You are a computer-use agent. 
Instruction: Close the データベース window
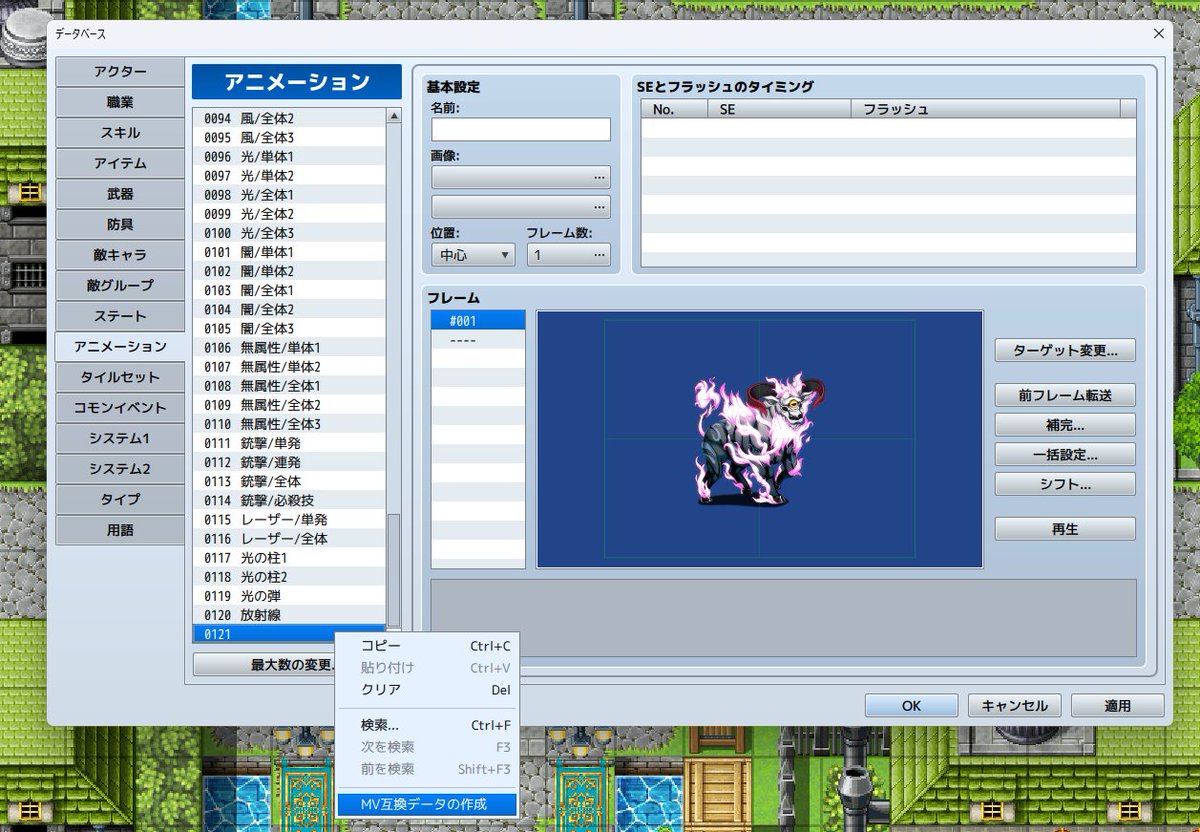tap(1158, 33)
